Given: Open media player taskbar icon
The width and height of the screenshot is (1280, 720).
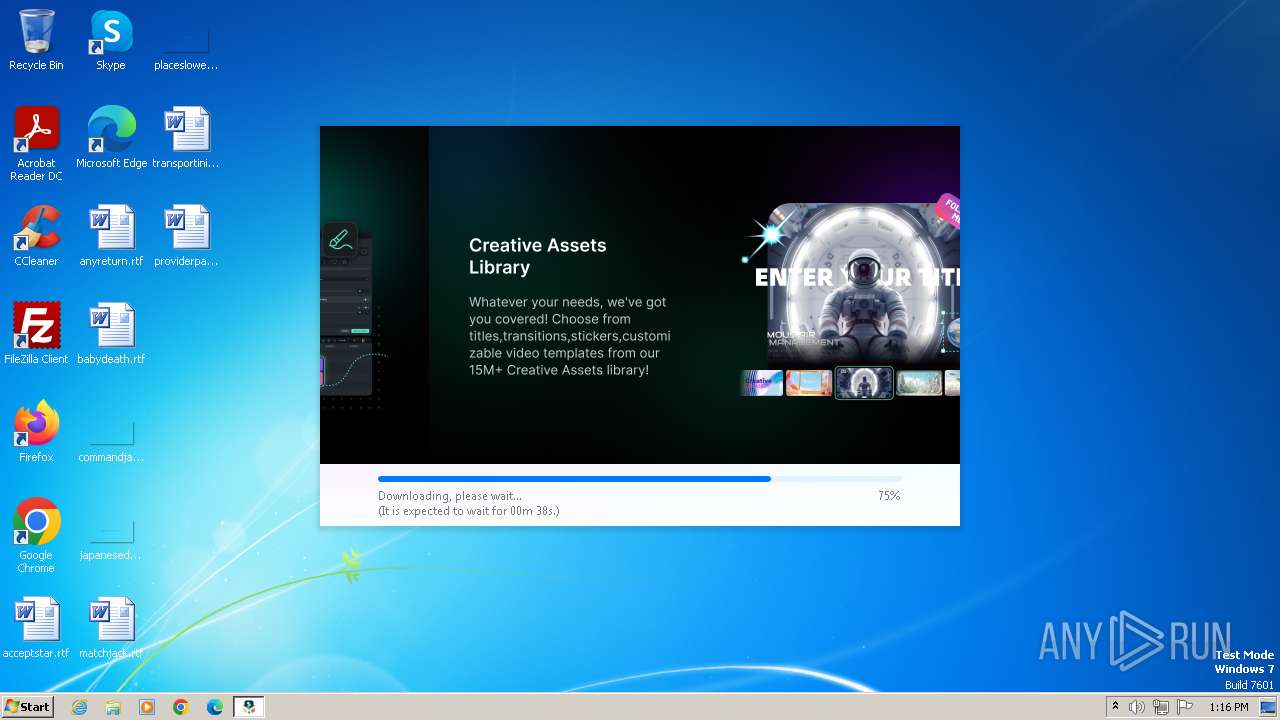Looking at the screenshot, I should pyautogui.click(x=147, y=707).
